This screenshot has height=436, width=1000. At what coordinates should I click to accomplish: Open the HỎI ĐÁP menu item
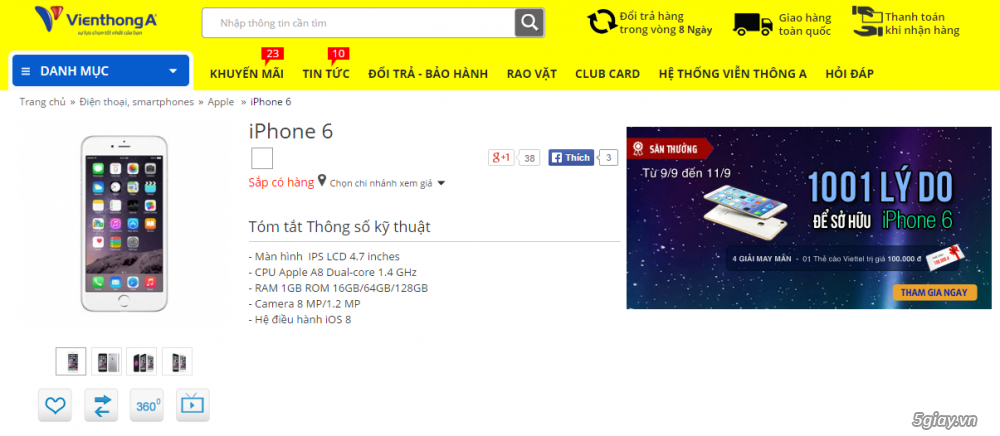[849, 74]
